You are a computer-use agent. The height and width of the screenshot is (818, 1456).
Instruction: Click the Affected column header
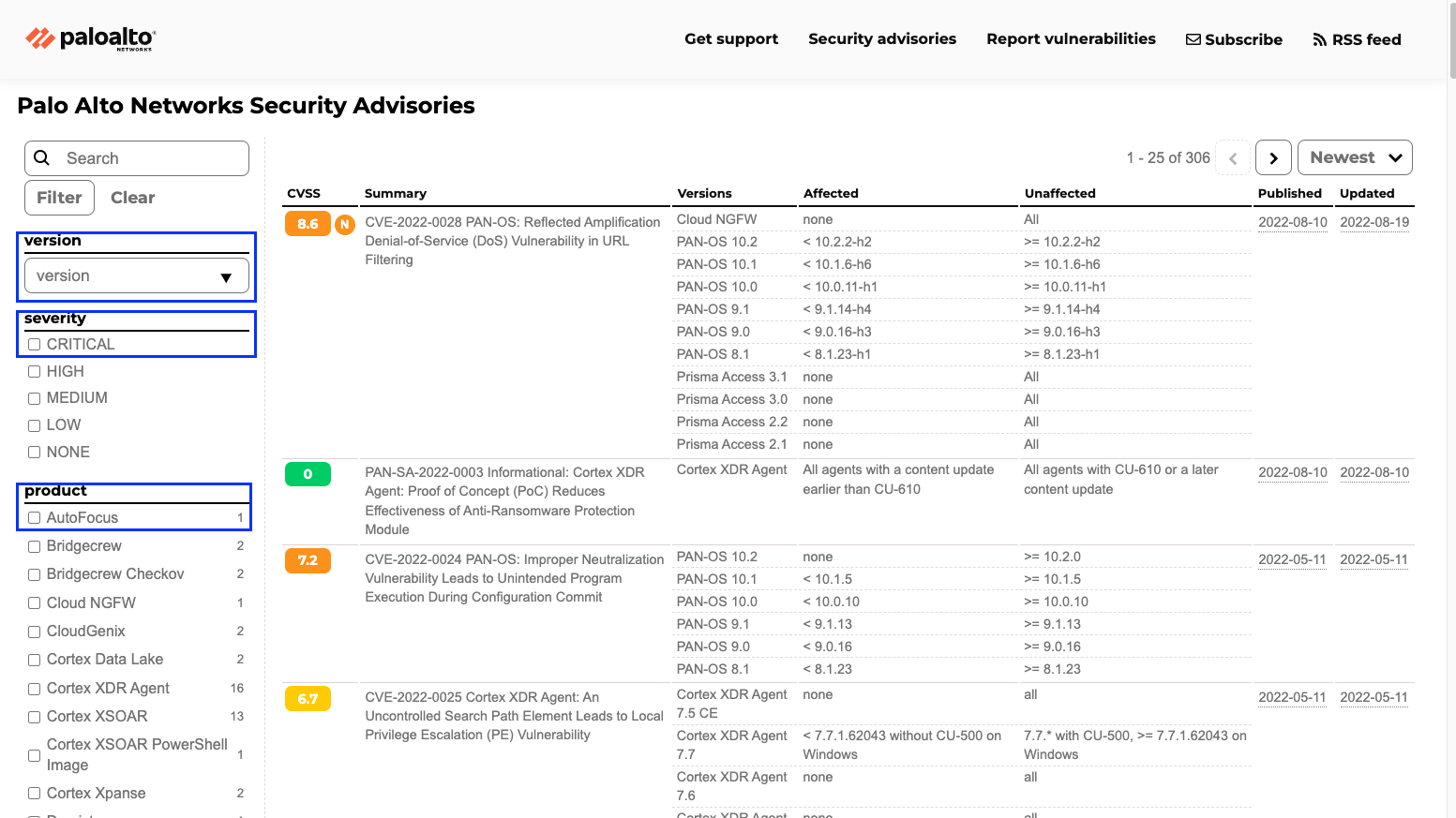click(x=831, y=193)
